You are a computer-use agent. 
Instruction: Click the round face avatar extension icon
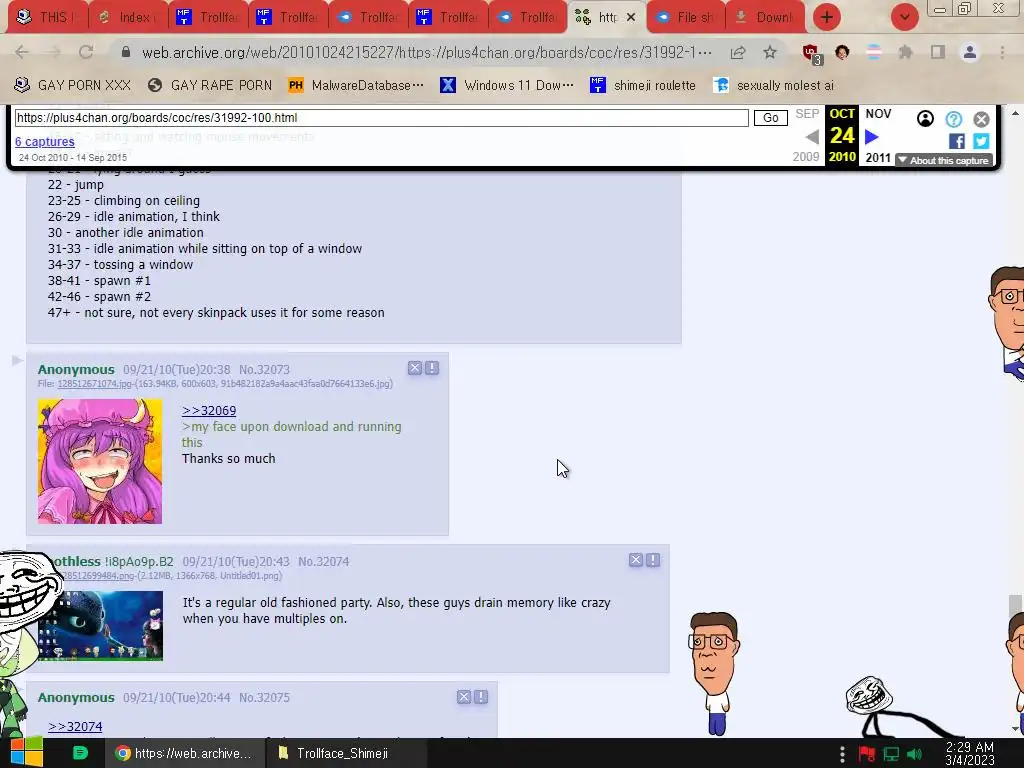(x=842, y=52)
